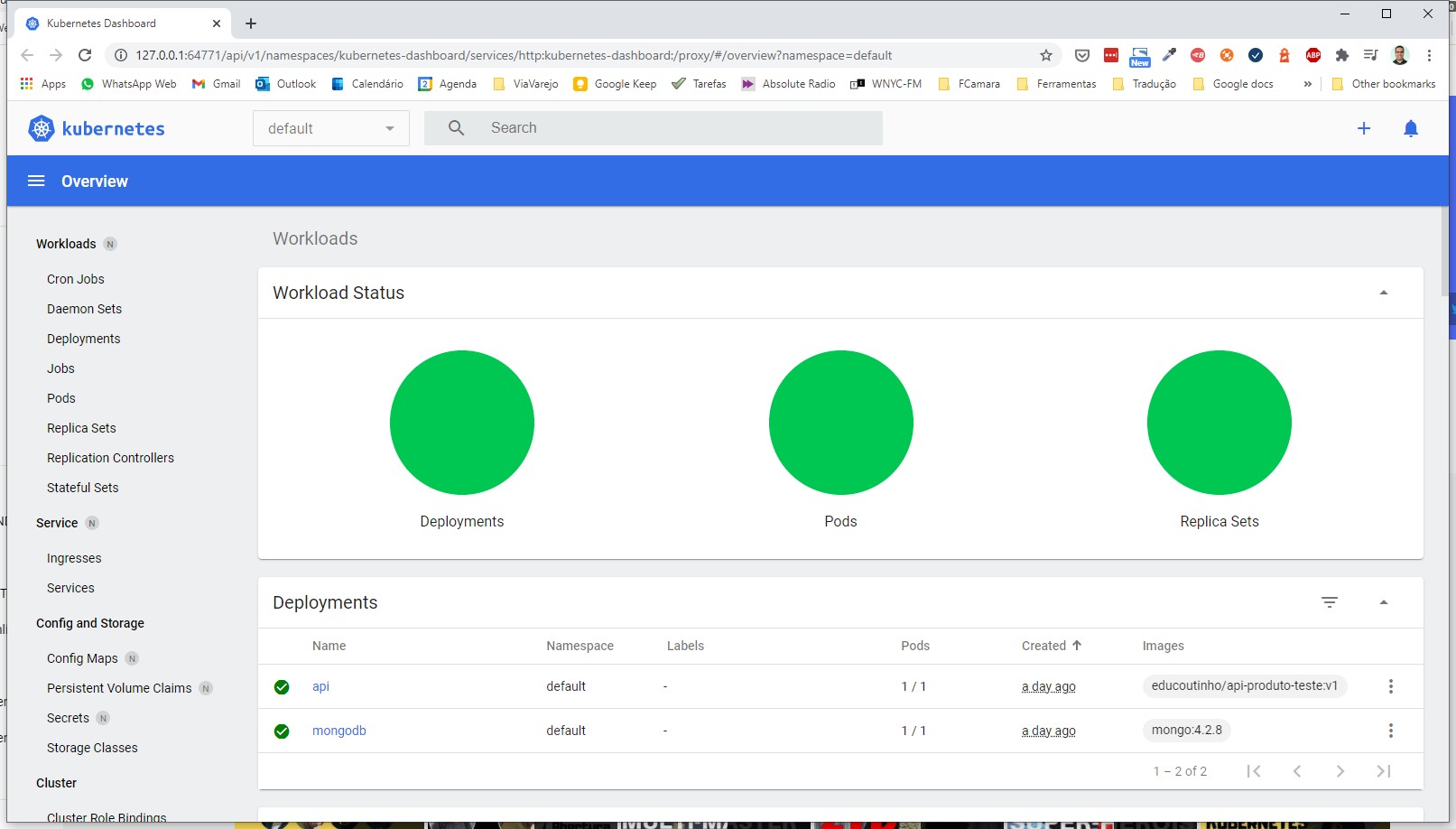1456x829 pixels.
Task: Open the WhatsApp Web bookmark
Action: pos(128,84)
